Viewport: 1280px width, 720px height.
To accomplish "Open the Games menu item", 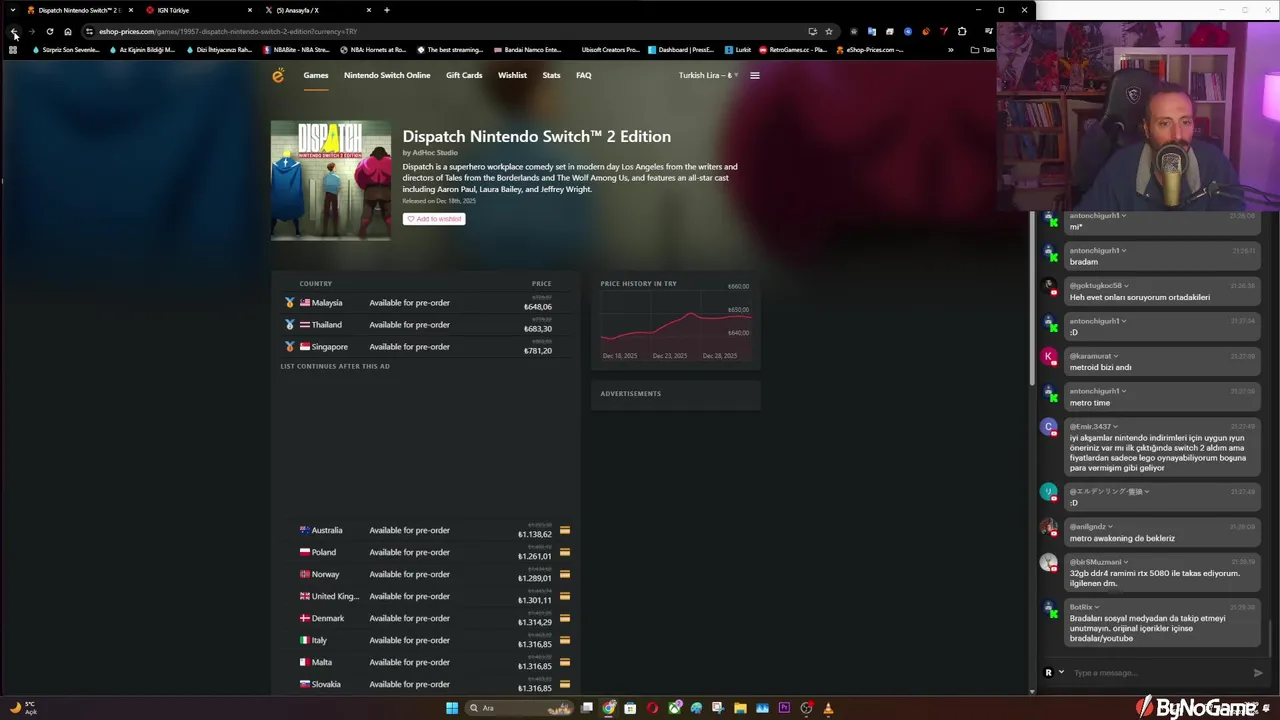I will (x=316, y=75).
